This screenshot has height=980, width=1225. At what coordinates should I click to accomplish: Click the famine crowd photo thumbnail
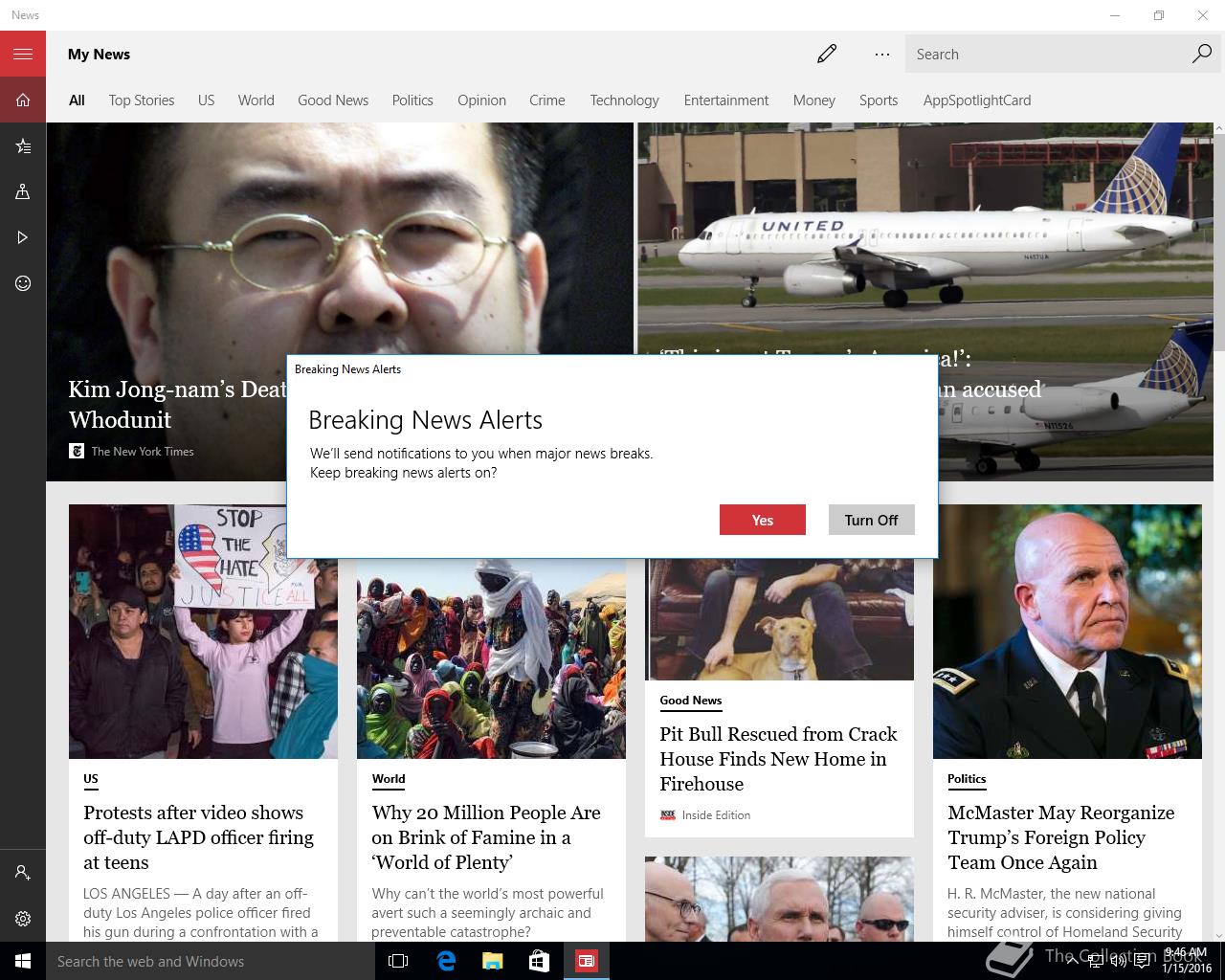[x=491, y=658]
